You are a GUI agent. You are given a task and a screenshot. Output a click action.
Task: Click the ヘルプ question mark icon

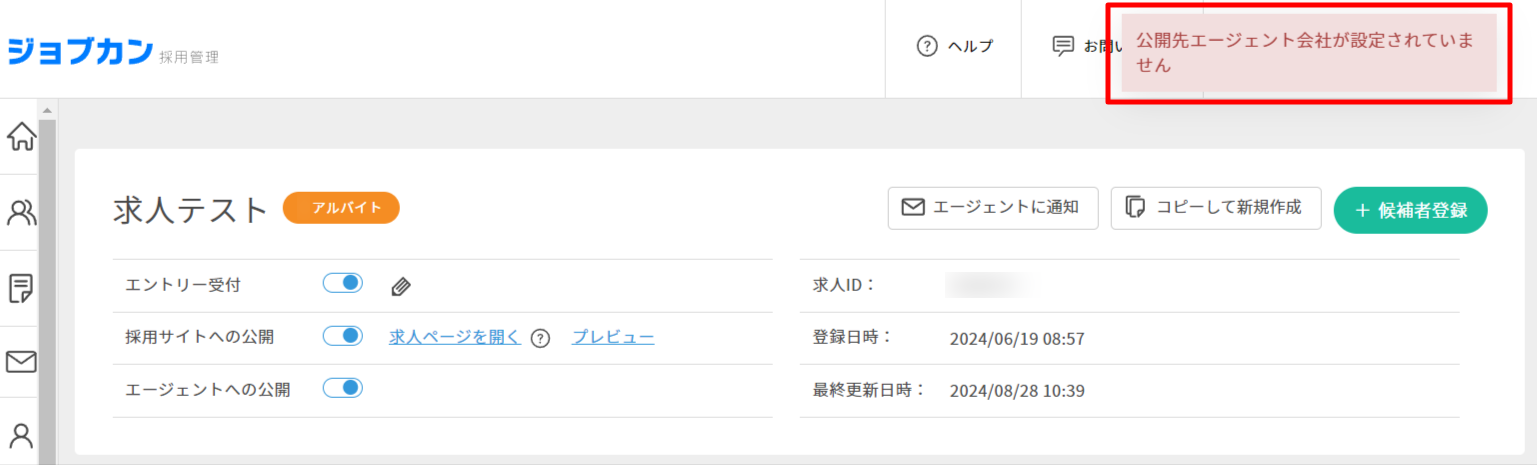click(x=927, y=46)
